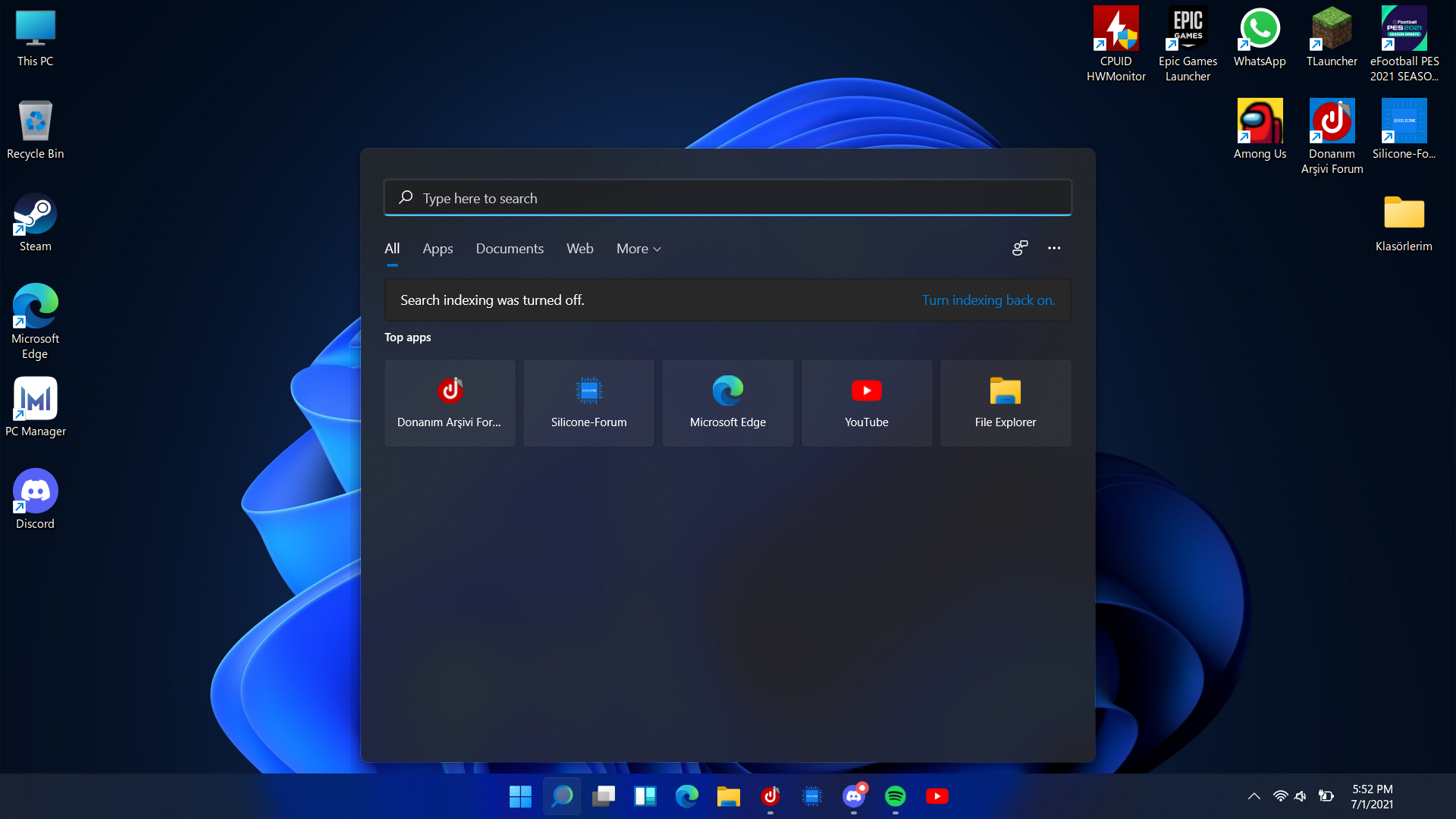Viewport: 1456px width, 819px height.
Task: Open Silicone-Forum app from taskbar
Action: point(812,796)
